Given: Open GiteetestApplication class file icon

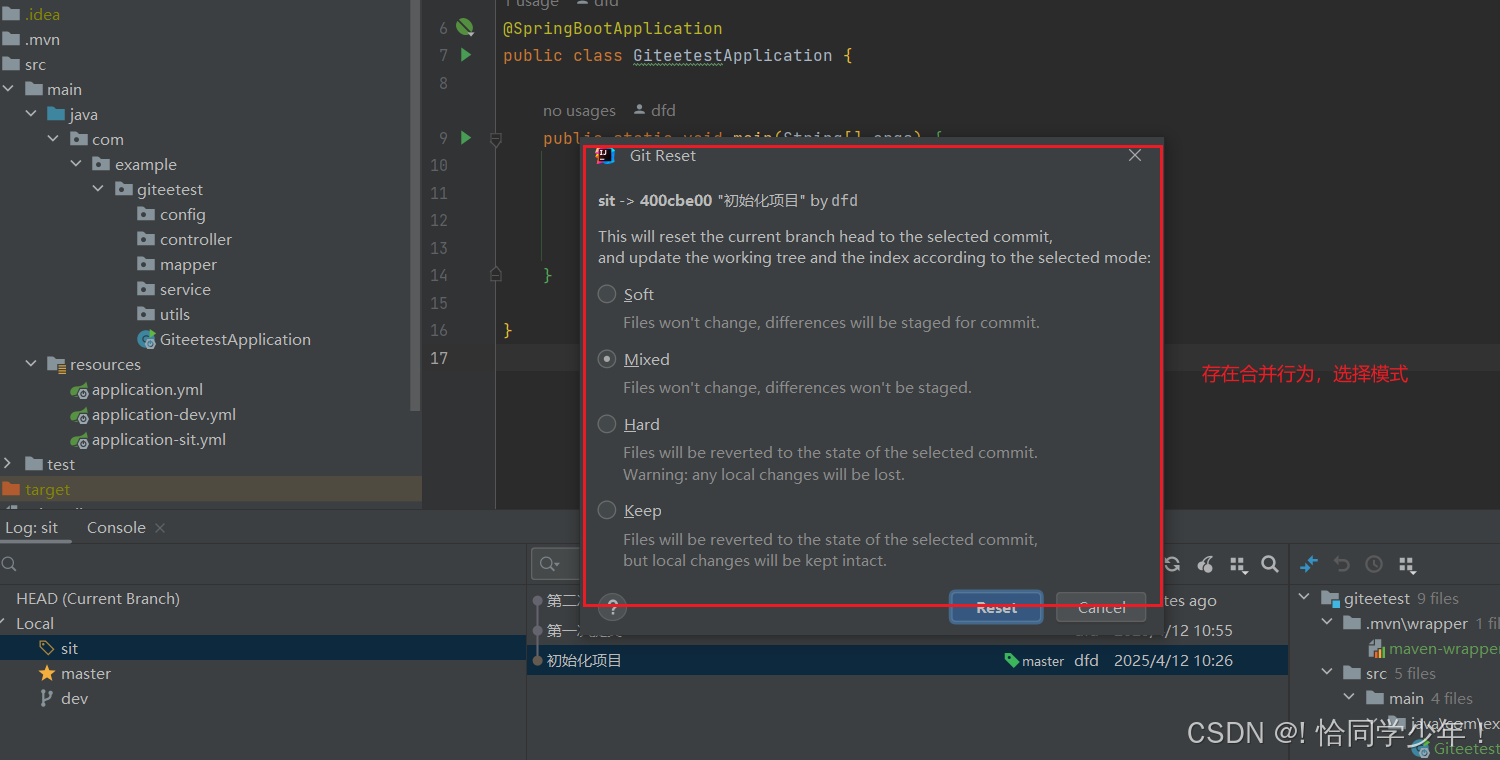Looking at the screenshot, I should 147,339.
